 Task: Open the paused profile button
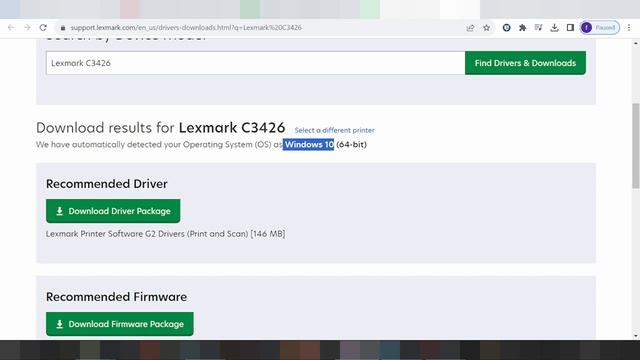tap(600, 28)
